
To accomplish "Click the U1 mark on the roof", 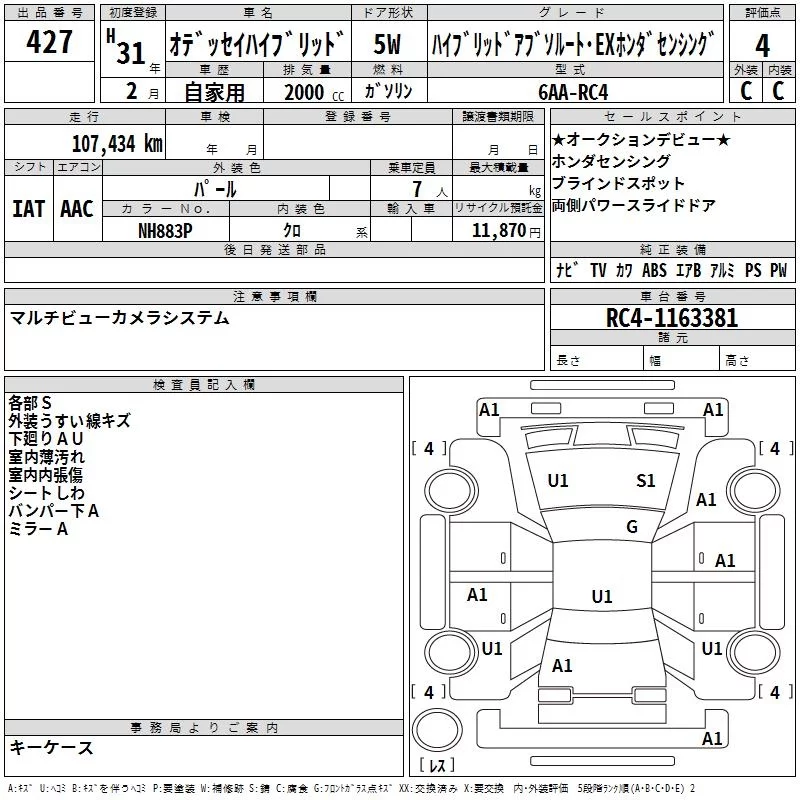I will [x=602, y=596].
